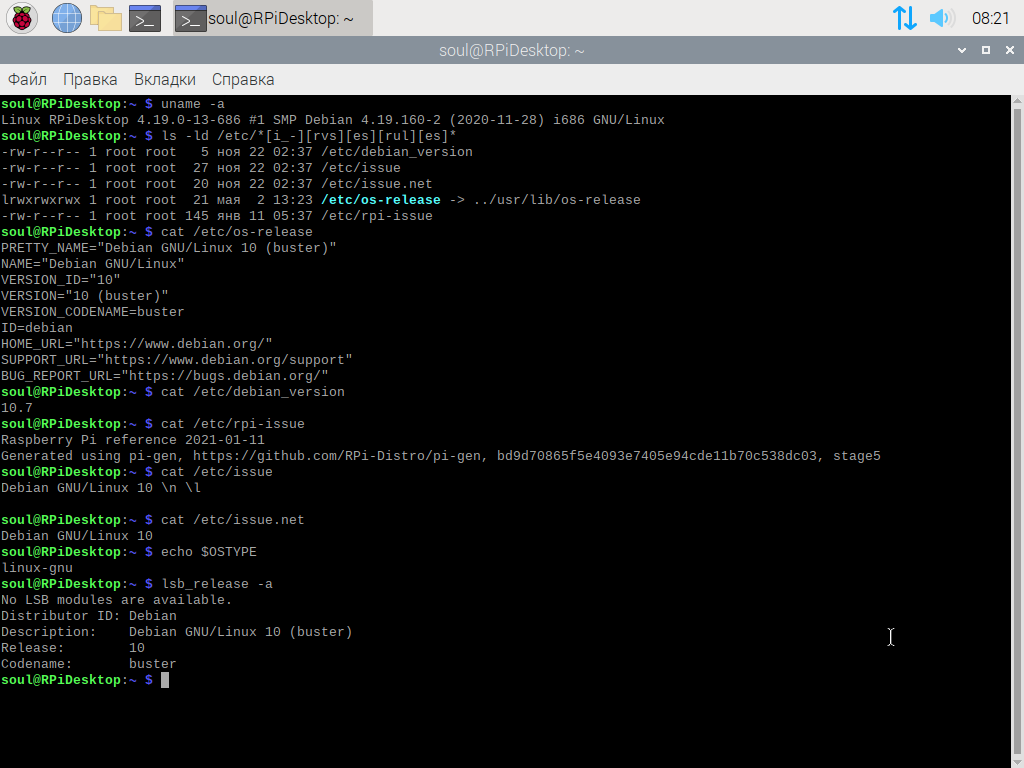
Task: Click the final prompt cursor line
Action: click(x=85, y=680)
